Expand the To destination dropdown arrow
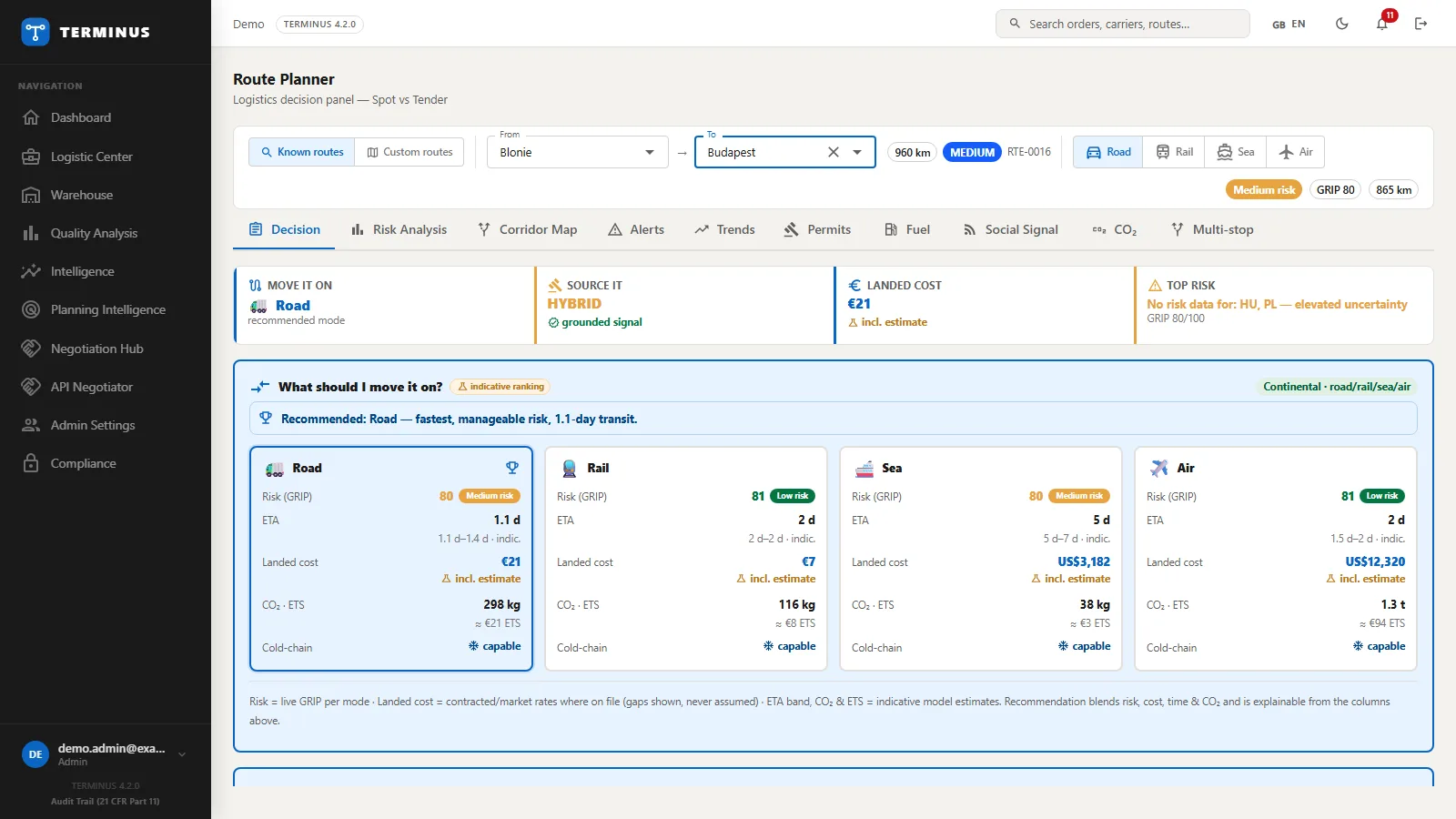 (x=857, y=152)
